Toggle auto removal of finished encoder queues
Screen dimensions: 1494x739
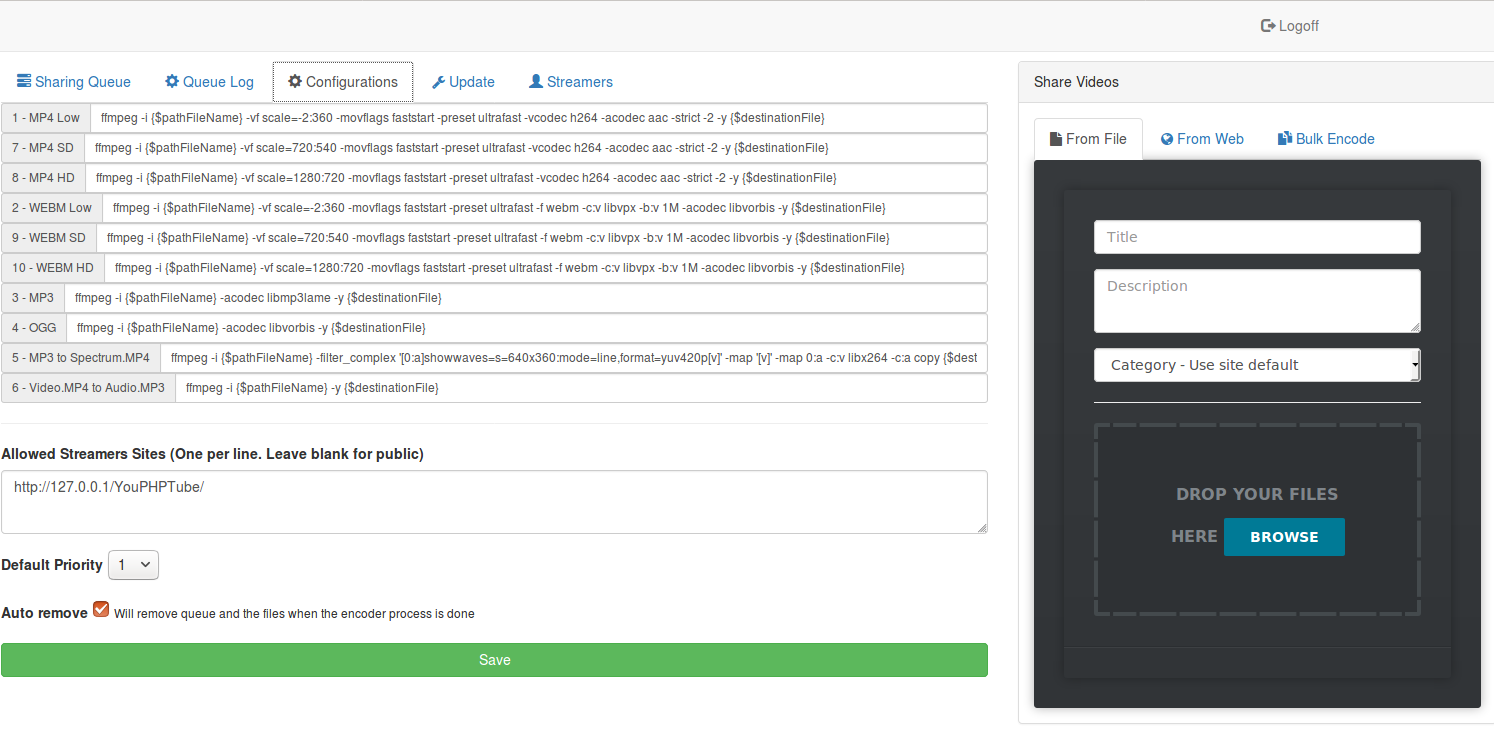point(100,608)
